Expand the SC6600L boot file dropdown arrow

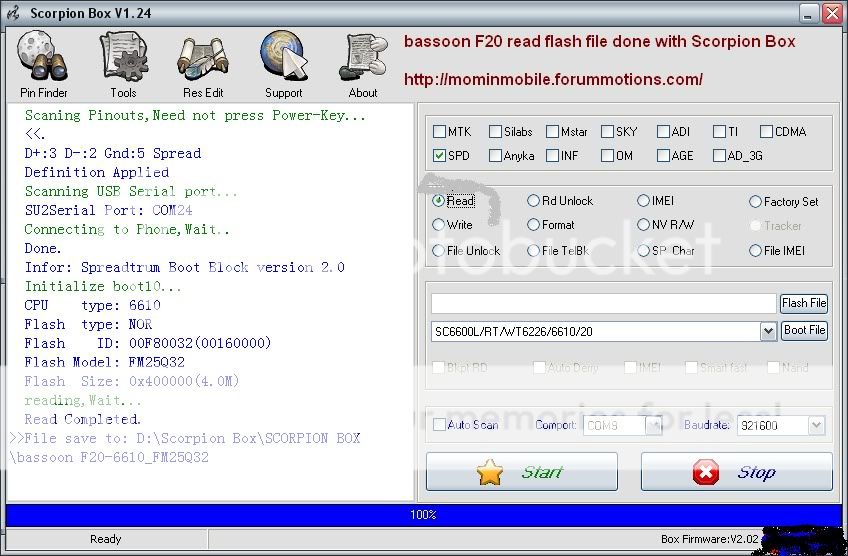coord(768,331)
